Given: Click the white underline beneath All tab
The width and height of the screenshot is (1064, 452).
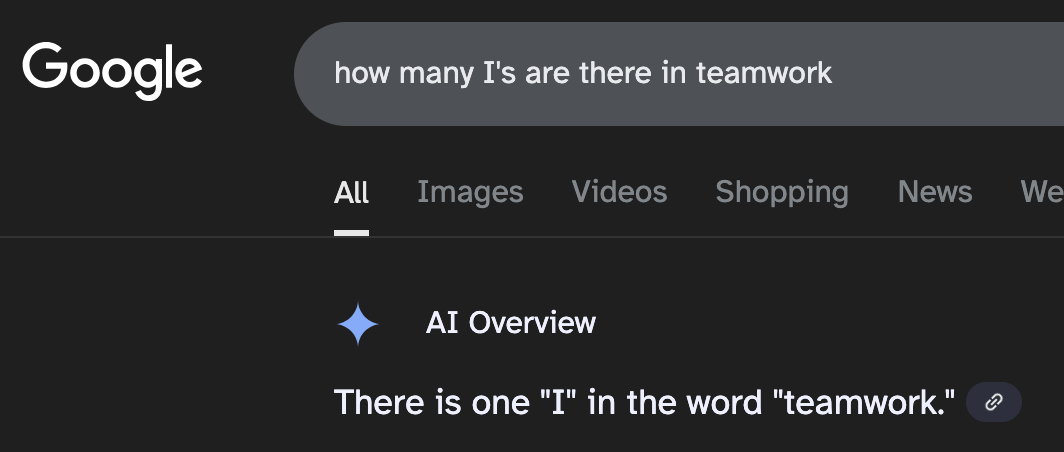Looking at the screenshot, I should point(351,233).
